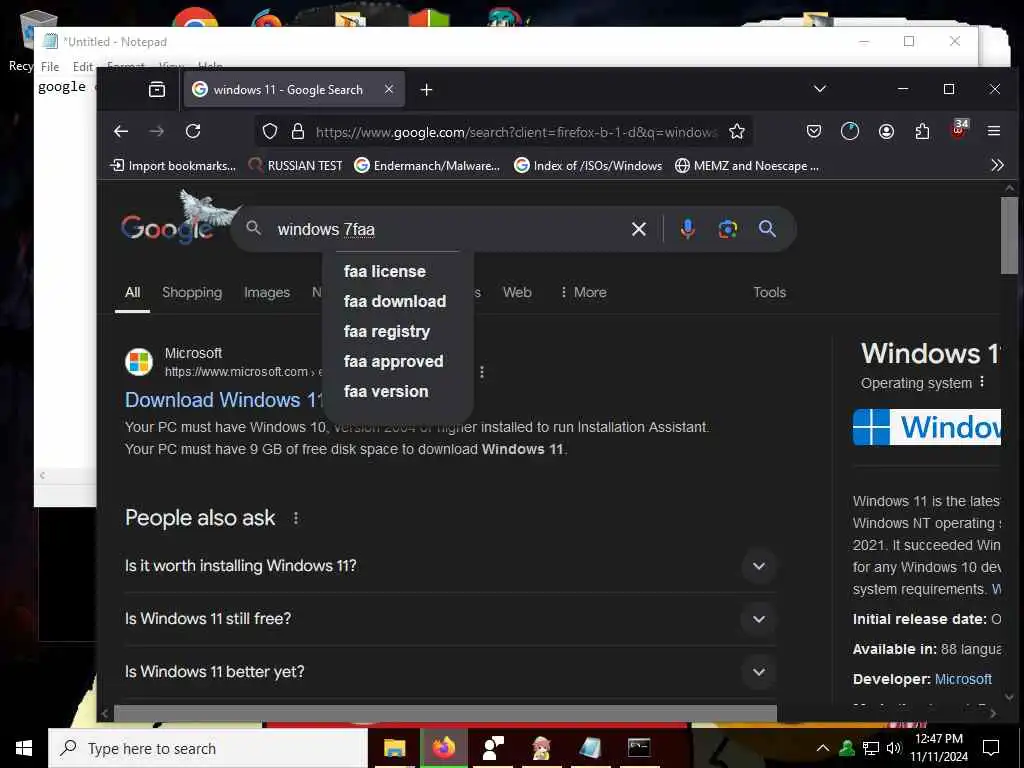Image resolution: width=1024 pixels, height=768 pixels.
Task: Reload the Google search page
Action: (193, 131)
